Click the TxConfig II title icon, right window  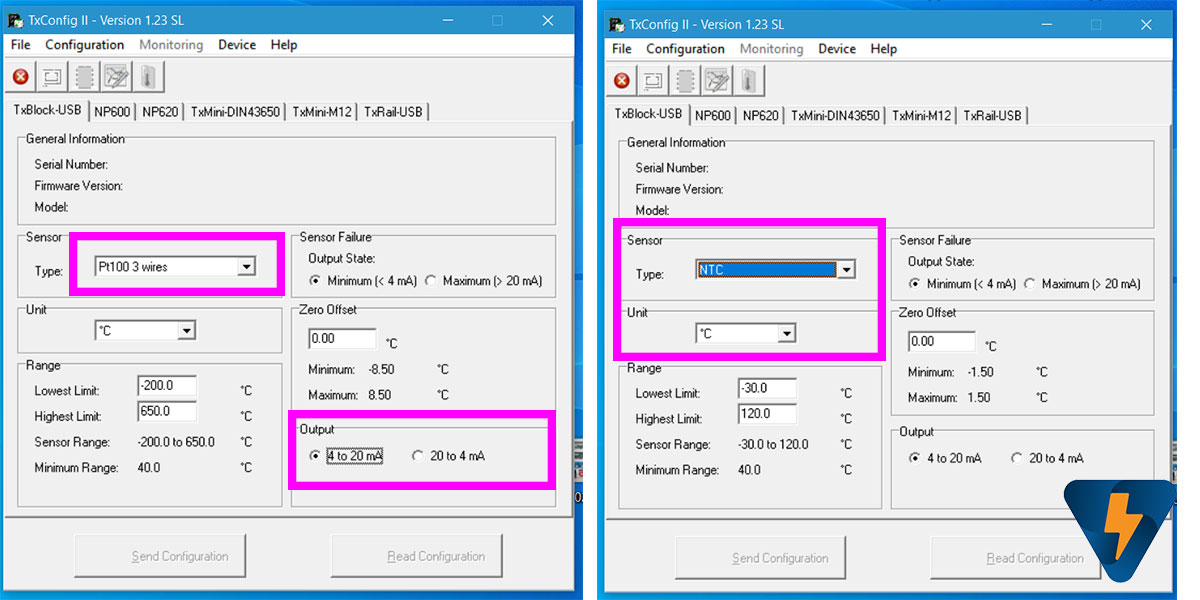(617, 24)
